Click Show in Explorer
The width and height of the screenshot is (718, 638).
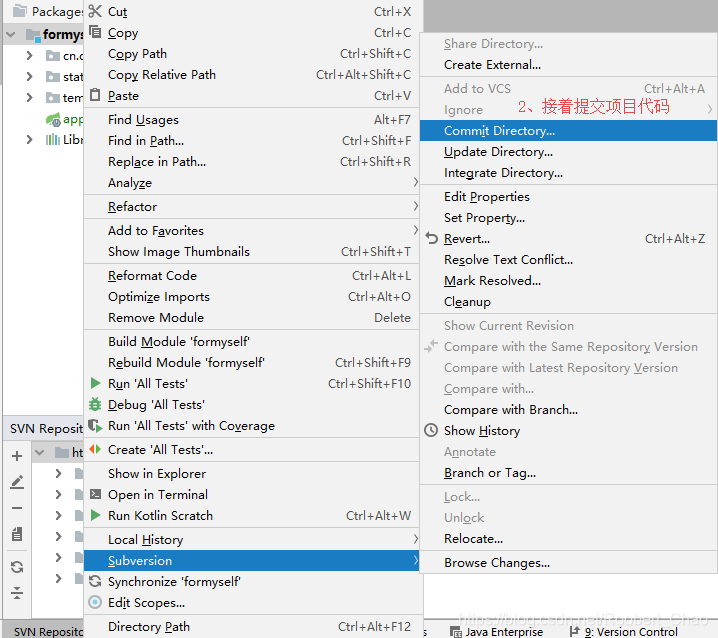coord(251,473)
